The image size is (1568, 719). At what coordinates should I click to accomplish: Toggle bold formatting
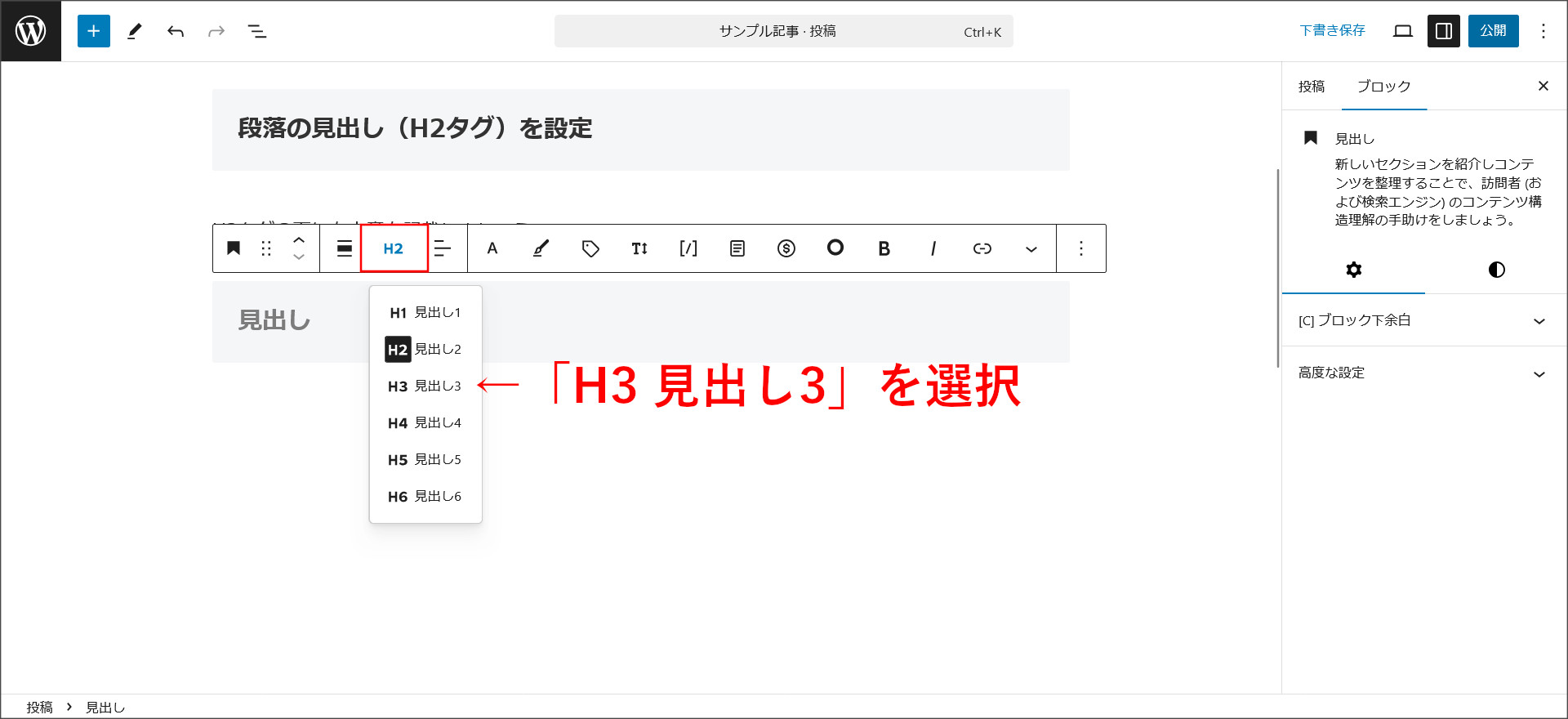884,248
